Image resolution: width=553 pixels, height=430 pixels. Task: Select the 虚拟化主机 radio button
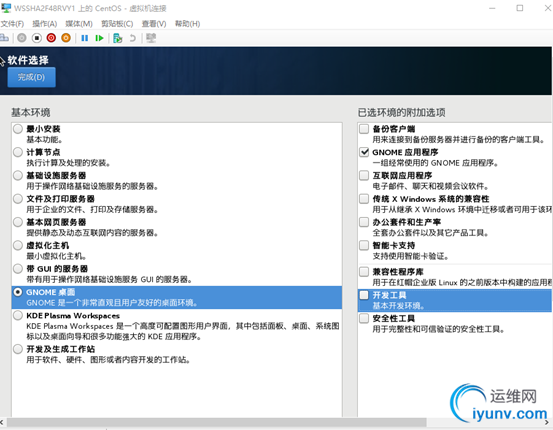18,245
